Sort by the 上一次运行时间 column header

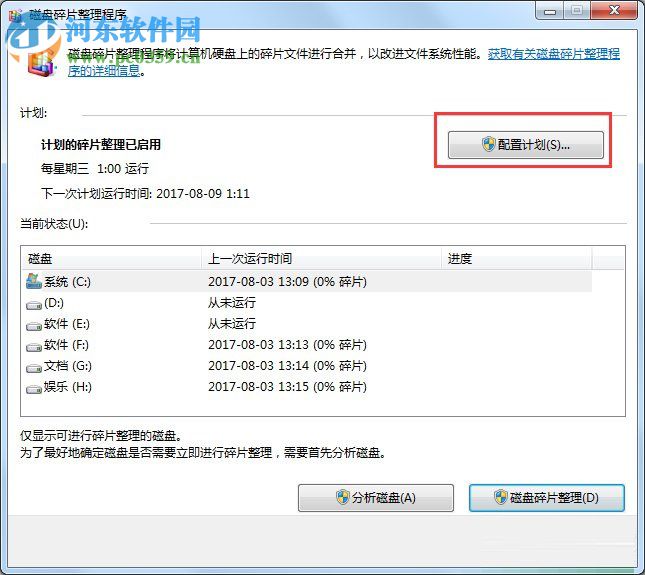tap(322, 259)
